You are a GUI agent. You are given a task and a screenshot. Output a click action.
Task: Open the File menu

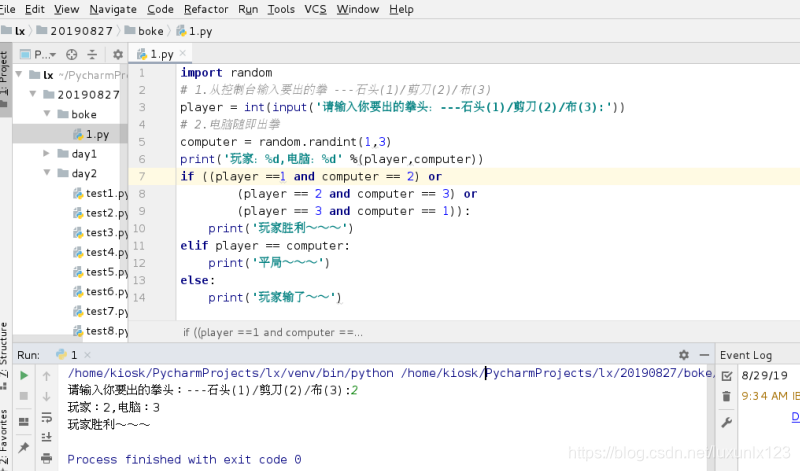7,9
